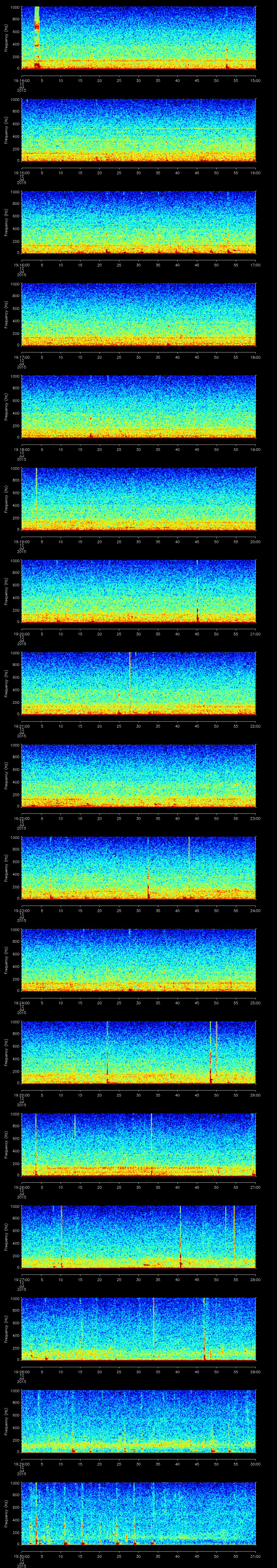Click the 19:20:00 start time label
Viewport: 277px width, 1568px height.
pos(22,634)
